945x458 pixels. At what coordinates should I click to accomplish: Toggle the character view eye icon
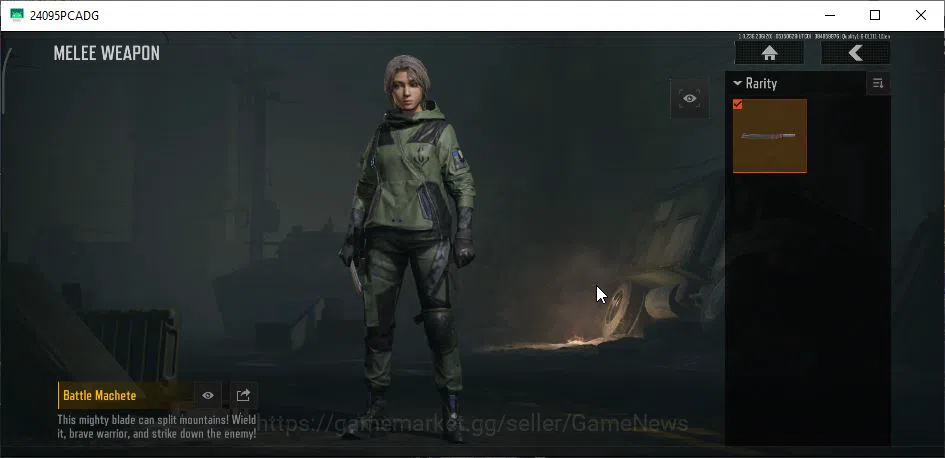pos(689,98)
